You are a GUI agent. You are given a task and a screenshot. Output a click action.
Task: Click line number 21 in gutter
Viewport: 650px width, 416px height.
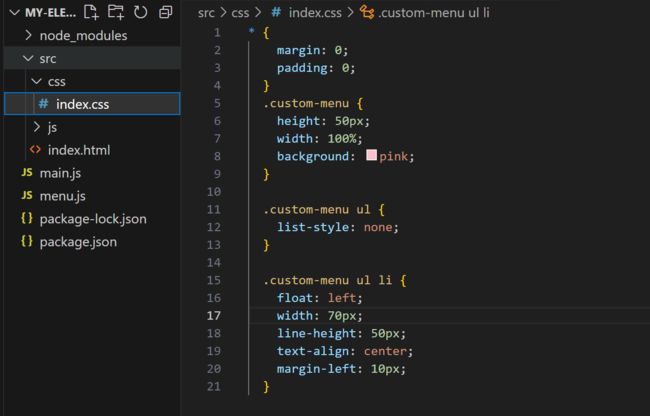click(x=213, y=387)
